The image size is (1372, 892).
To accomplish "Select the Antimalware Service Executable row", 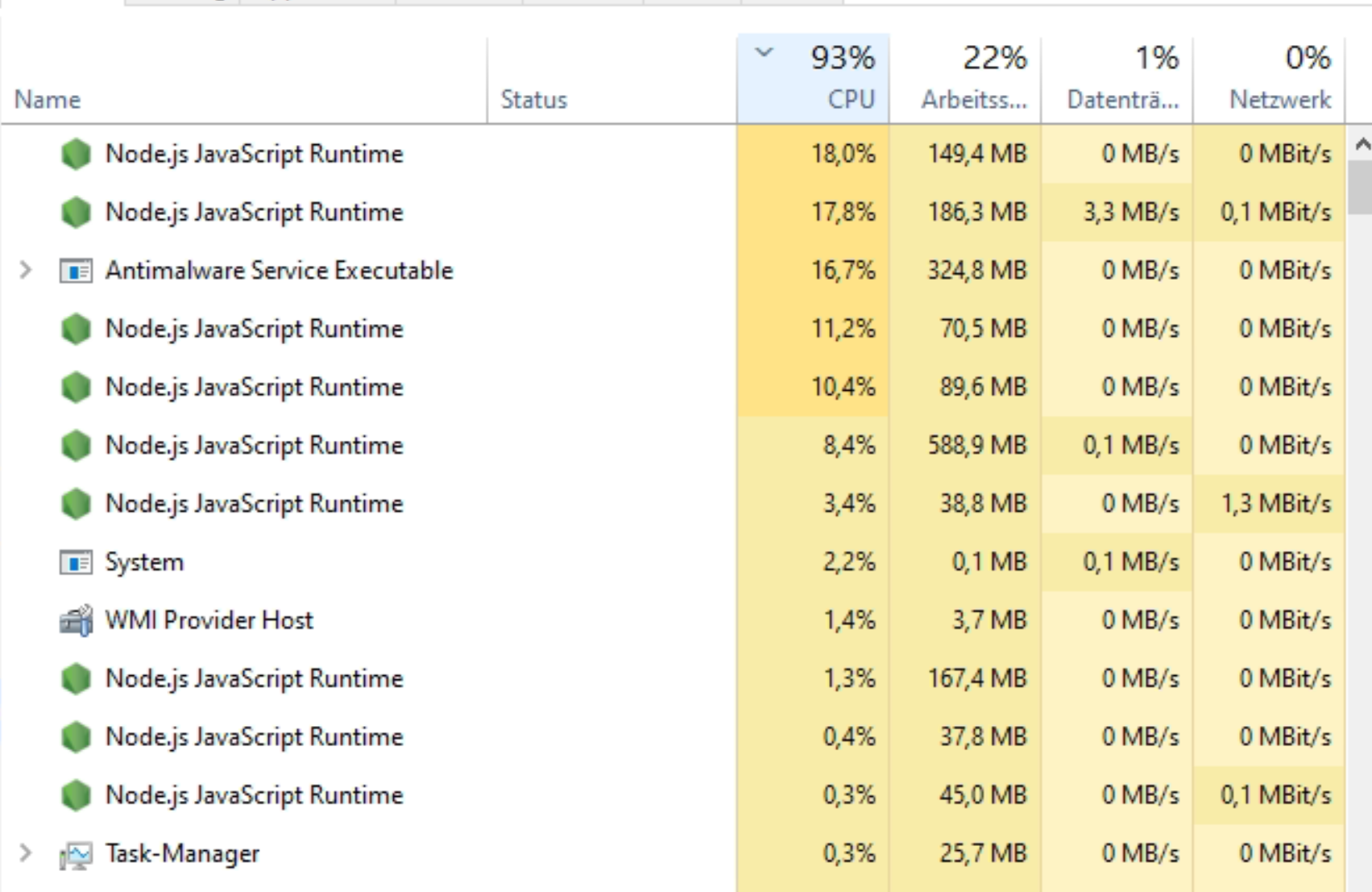I will (x=279, y=270).
